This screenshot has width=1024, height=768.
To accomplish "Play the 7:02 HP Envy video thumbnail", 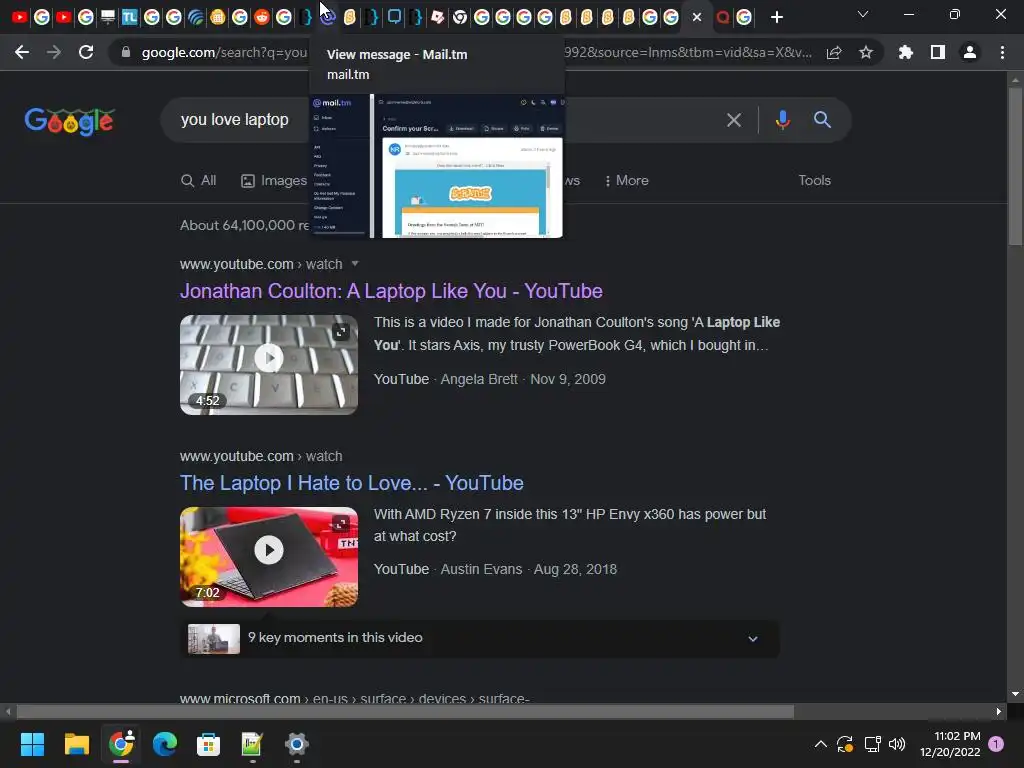I will click(x=269, y=556).
